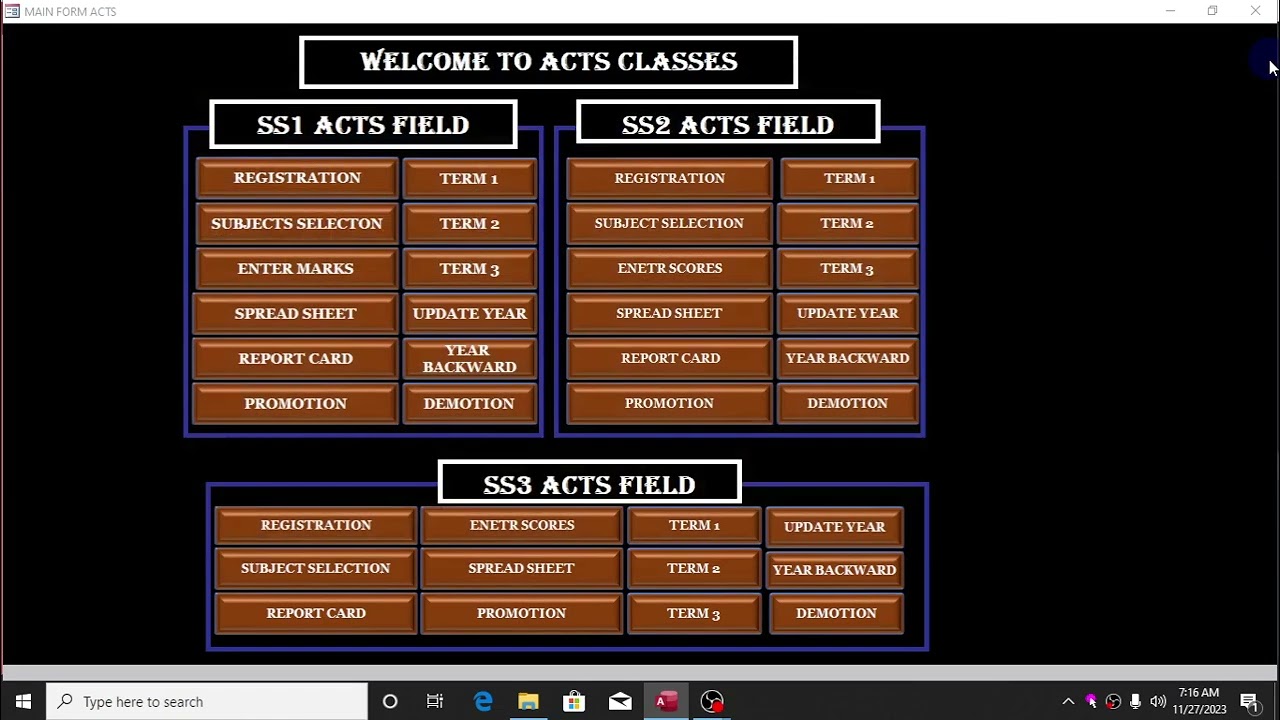
Task: Open SS2 REGISTRATION form
Action: point(670,178)
